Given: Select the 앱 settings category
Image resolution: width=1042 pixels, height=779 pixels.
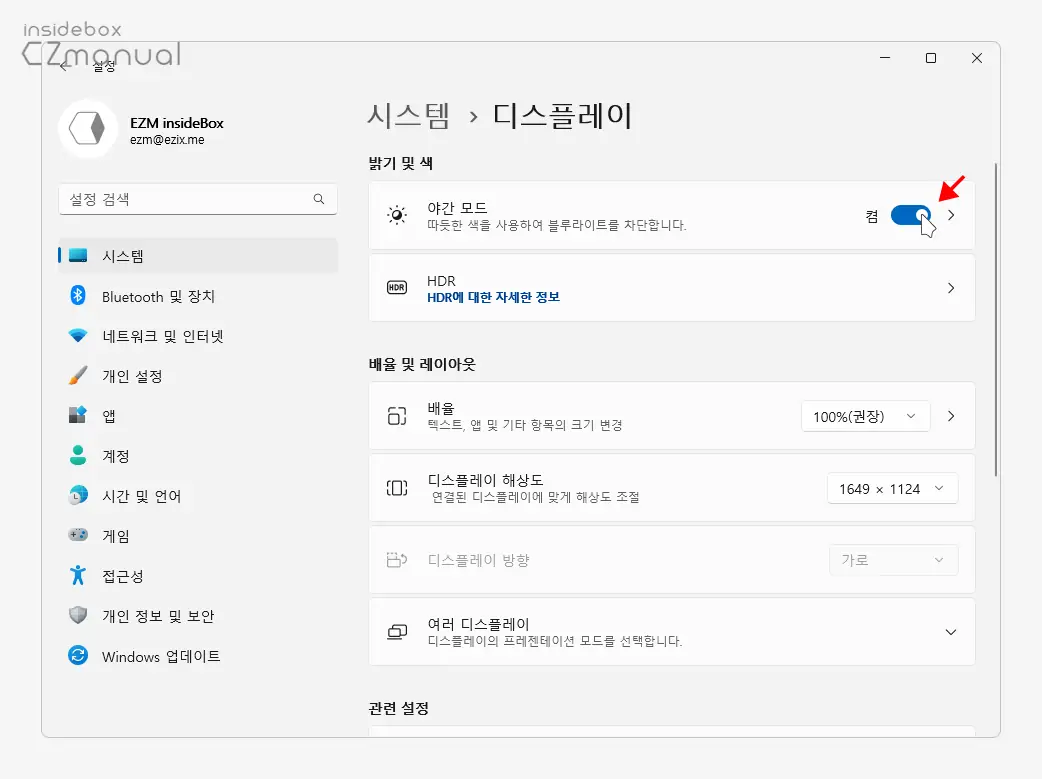Looking at the screenshot, I should [x=110, y=415].
